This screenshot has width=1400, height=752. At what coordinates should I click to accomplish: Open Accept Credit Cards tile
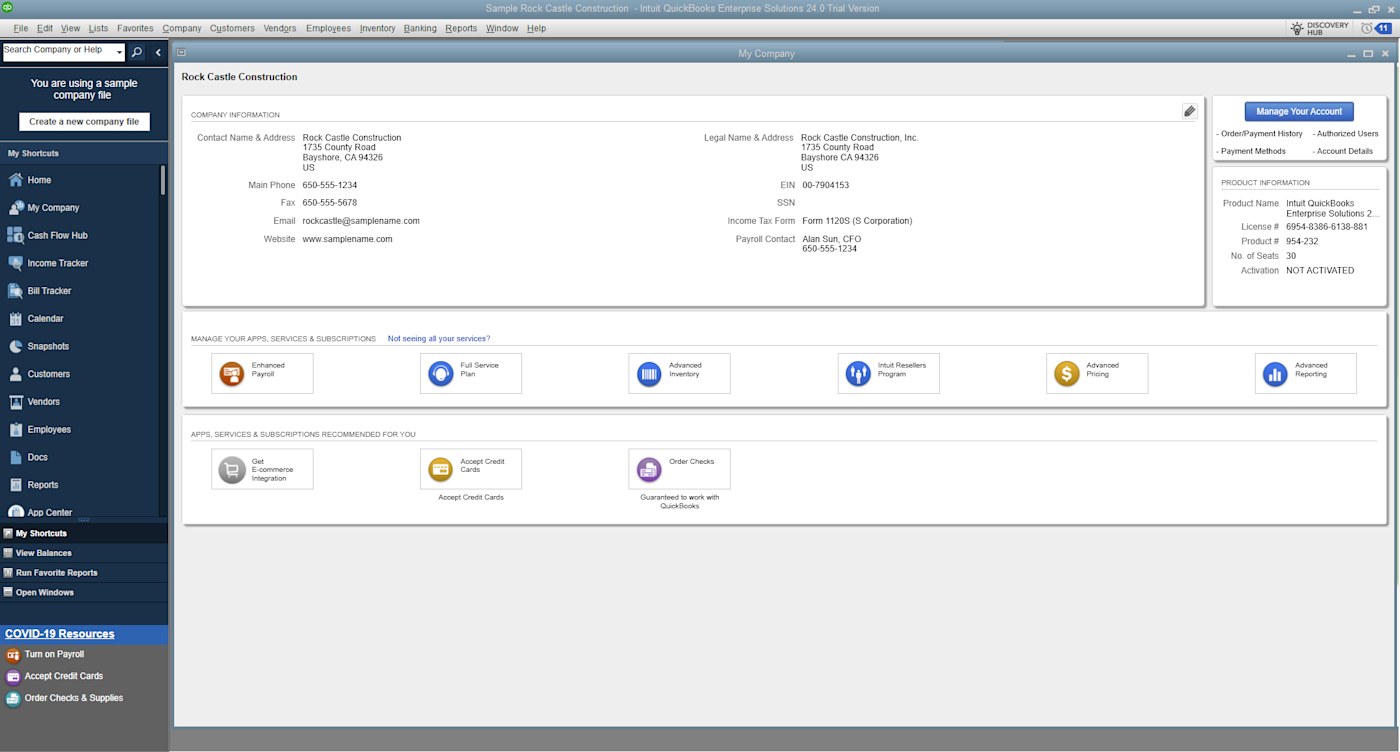471,469
